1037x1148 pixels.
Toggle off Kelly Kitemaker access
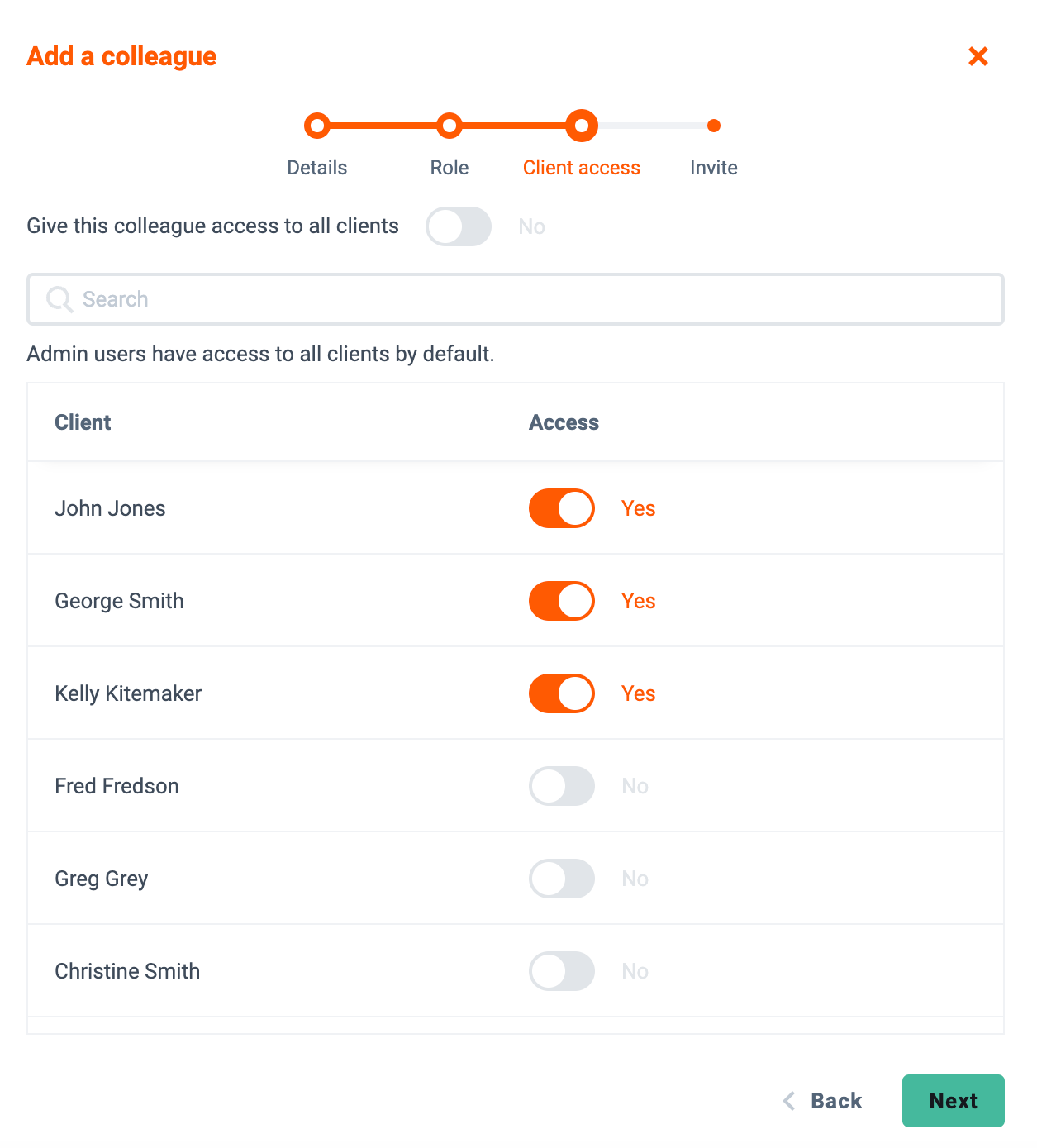point(562,693)
